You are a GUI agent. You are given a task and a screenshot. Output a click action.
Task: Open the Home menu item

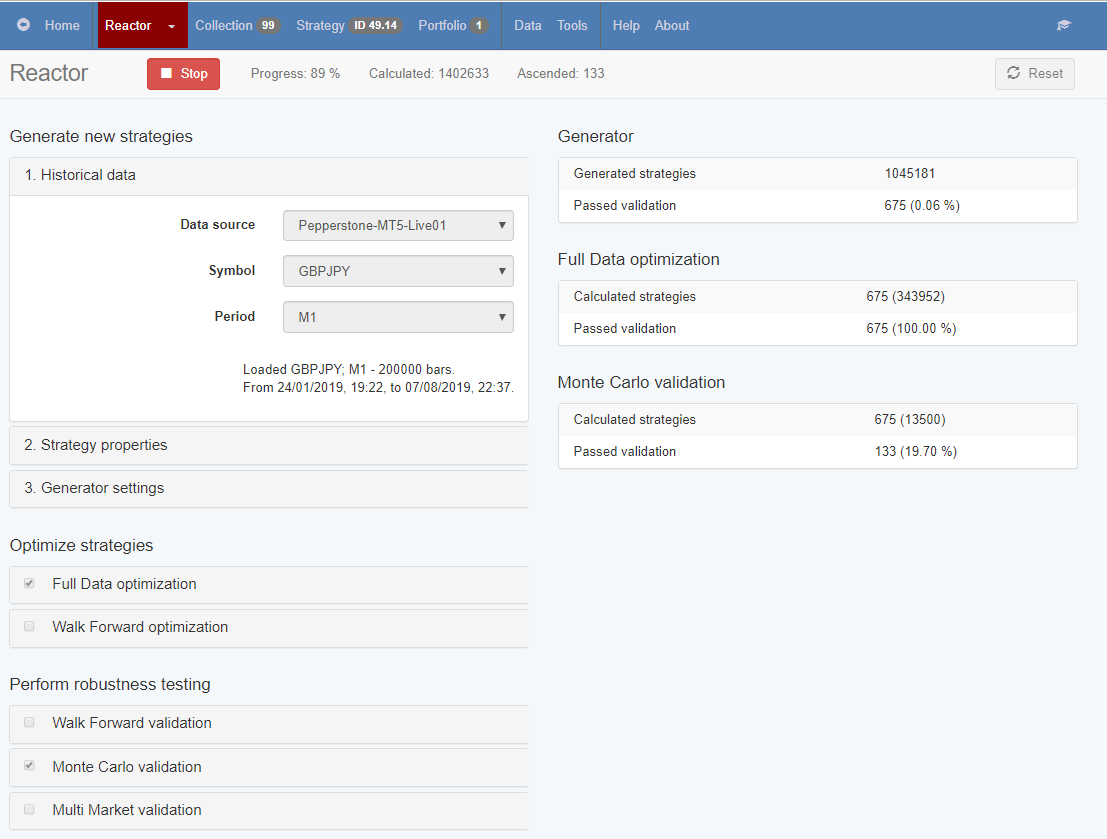62,25
